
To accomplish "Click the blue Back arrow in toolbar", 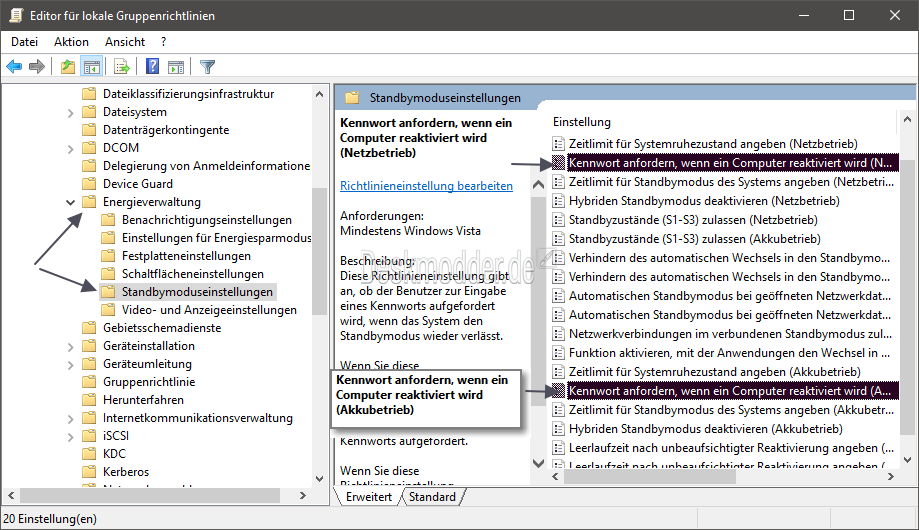I will [14, 67].
